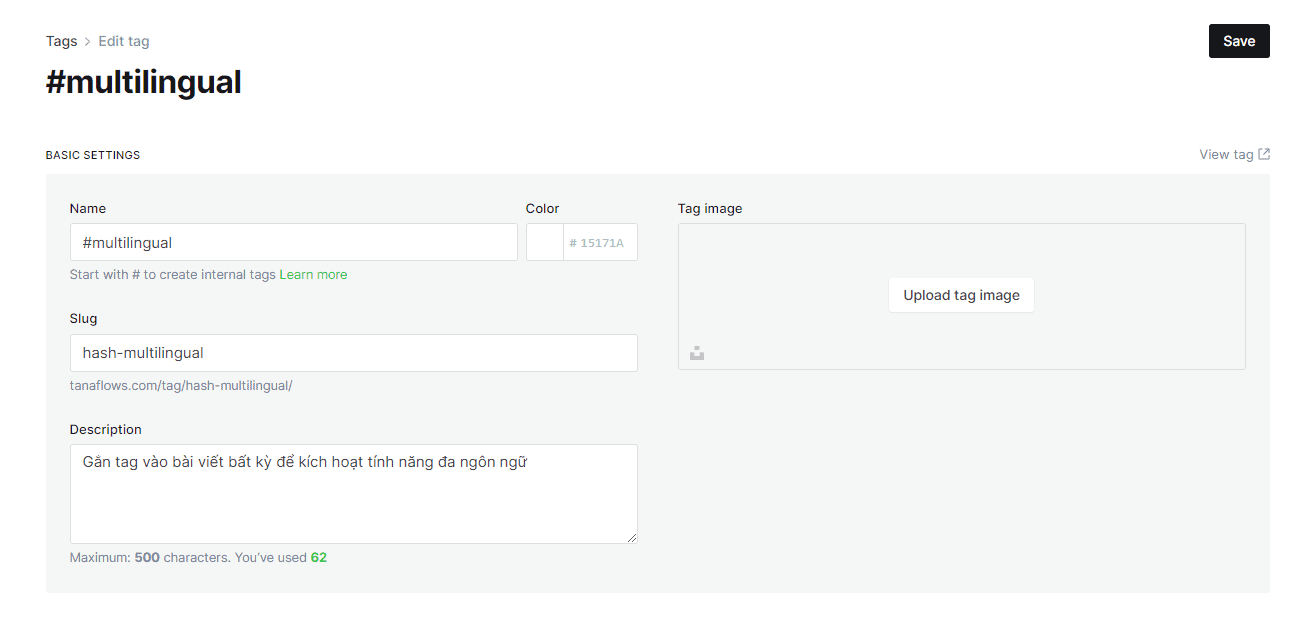Open the Tags breadcrumb link
1308x617 pixels.
pos(61,41)
